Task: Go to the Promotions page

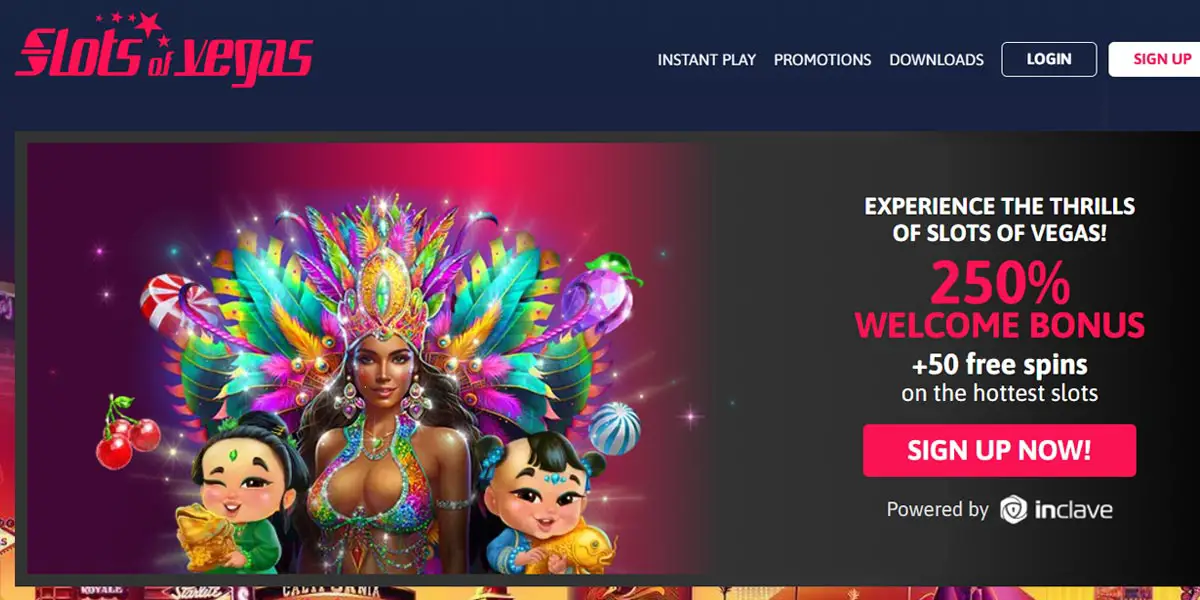Action: [x=823, y=60]
